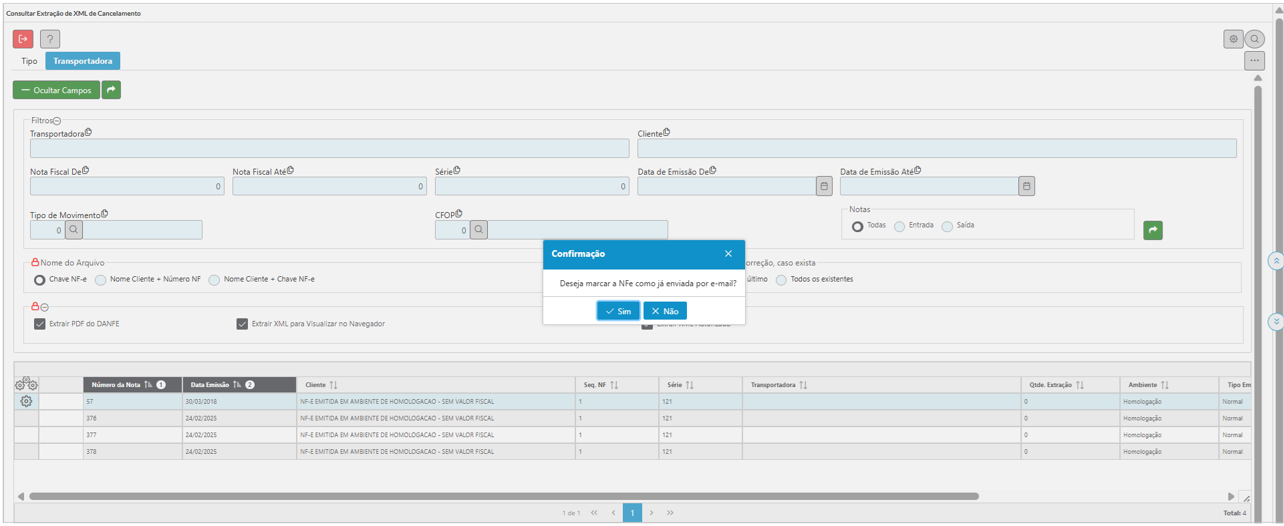Open the three-dots more options button
Image resolution: width=1284 pixels, height=526 pixels.
coord(1254,61)
